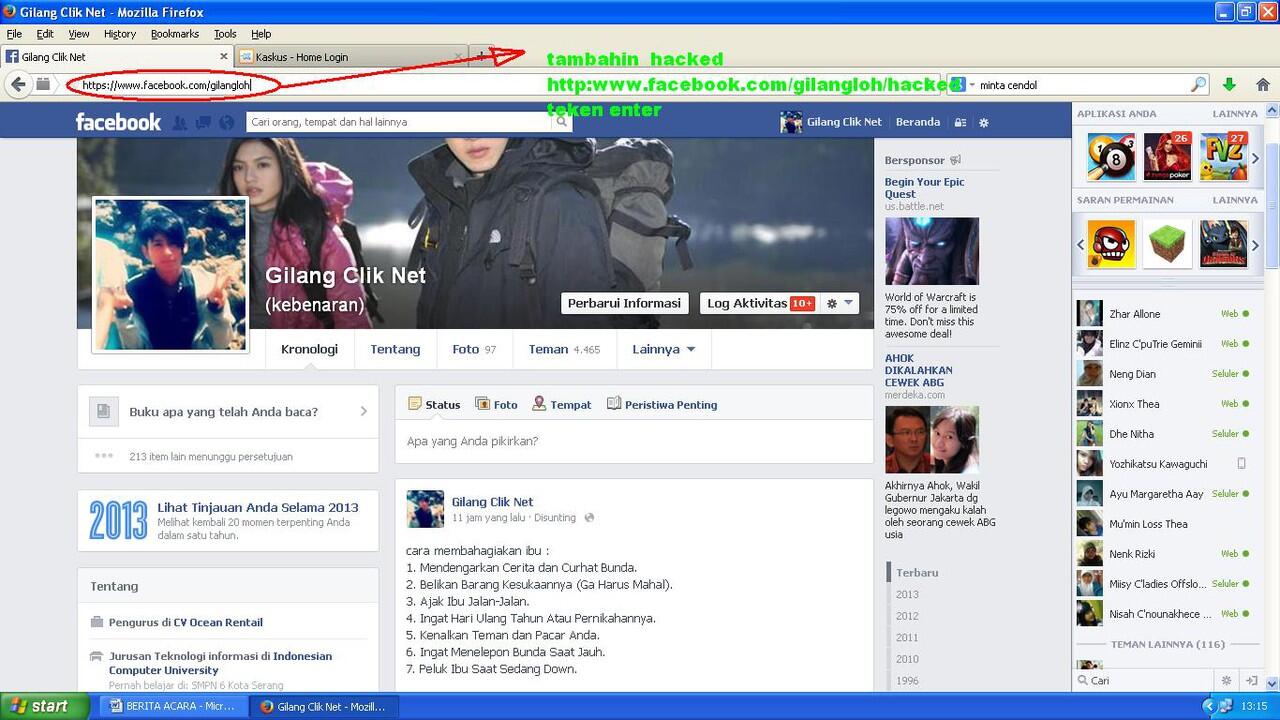Select Peristiwa Penting composer option
1280x720 pixels.
coord(662,405)
